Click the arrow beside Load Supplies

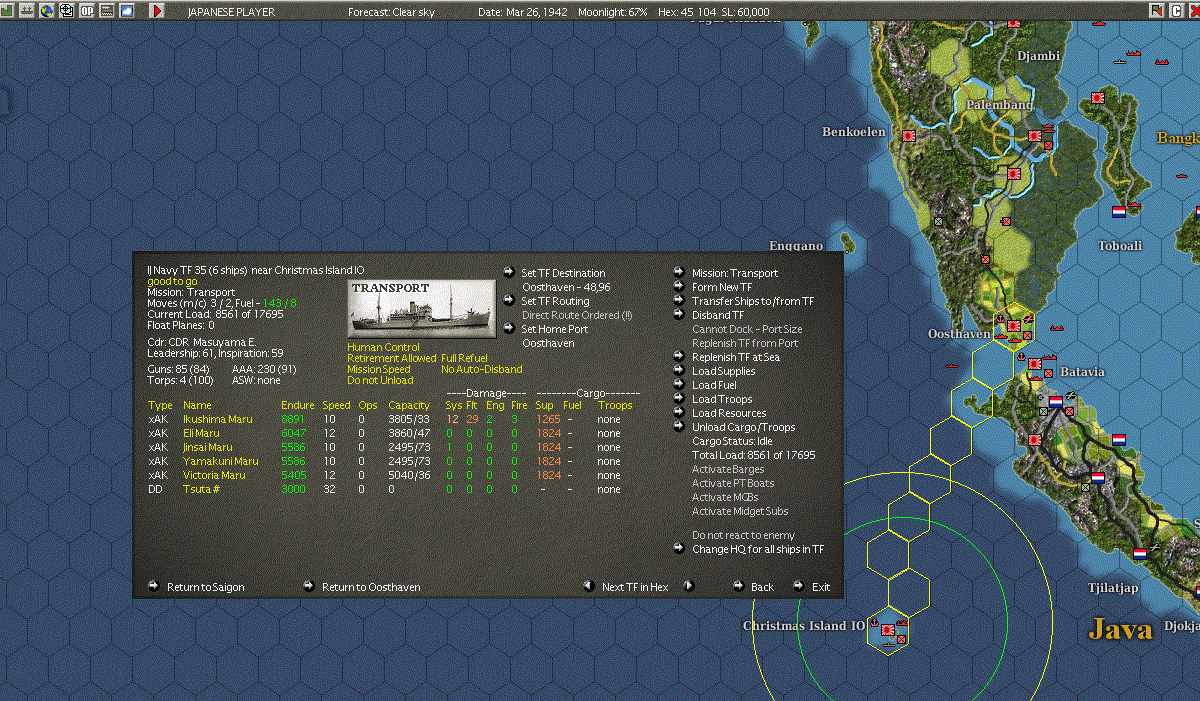point(680,370)
